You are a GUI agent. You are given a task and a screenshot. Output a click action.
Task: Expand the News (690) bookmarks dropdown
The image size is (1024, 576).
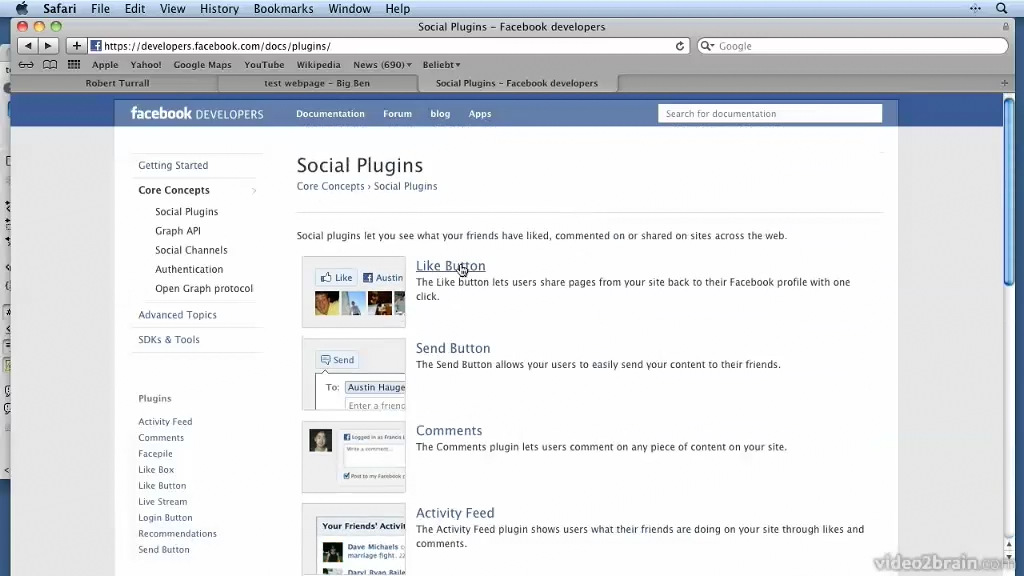pyautogui.click(x=382, y=65)
